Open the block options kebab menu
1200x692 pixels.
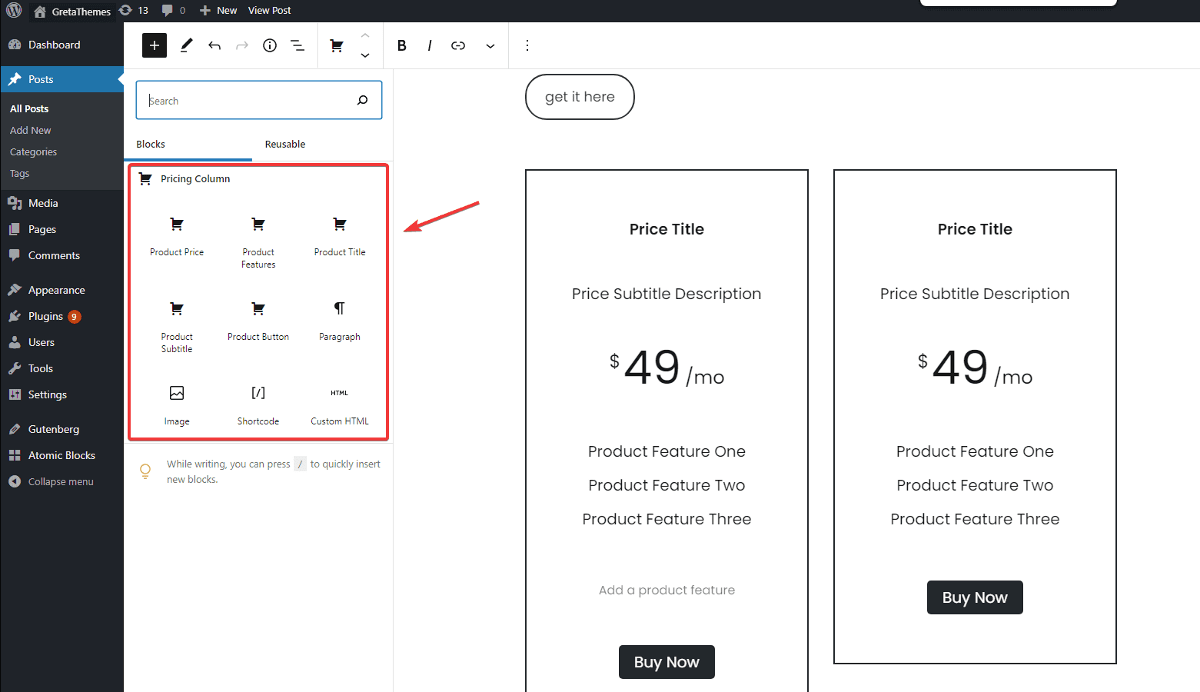click(527, 45)
